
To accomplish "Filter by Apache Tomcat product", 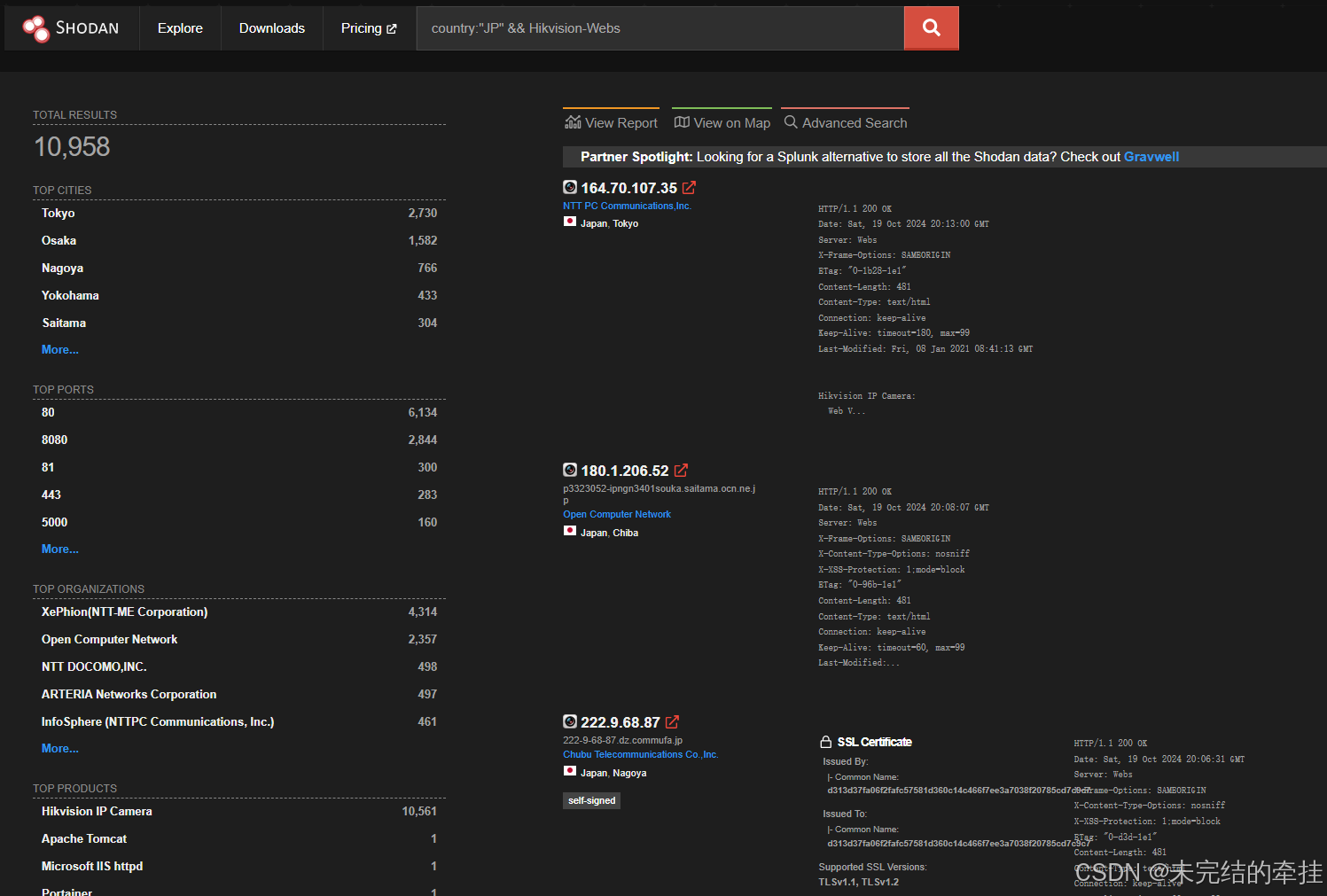I will pos(239,838).
